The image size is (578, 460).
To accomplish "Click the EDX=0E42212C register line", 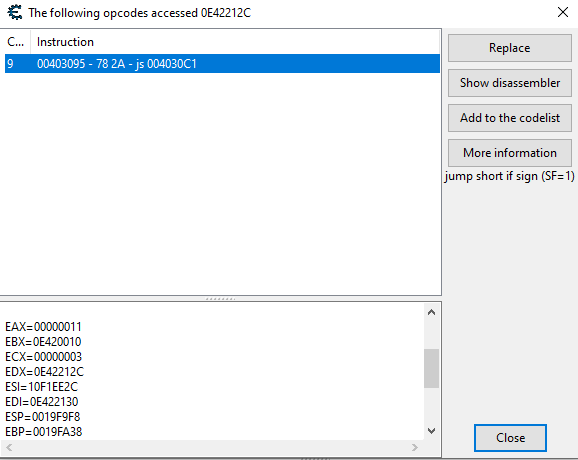I will pyautogui.click(x=44, y=372).
